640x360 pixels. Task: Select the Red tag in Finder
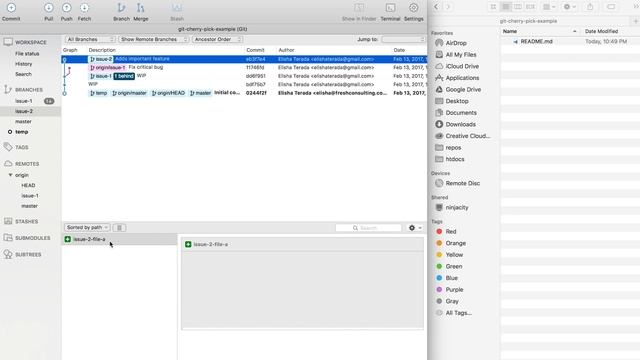click(x=451, y=231)
